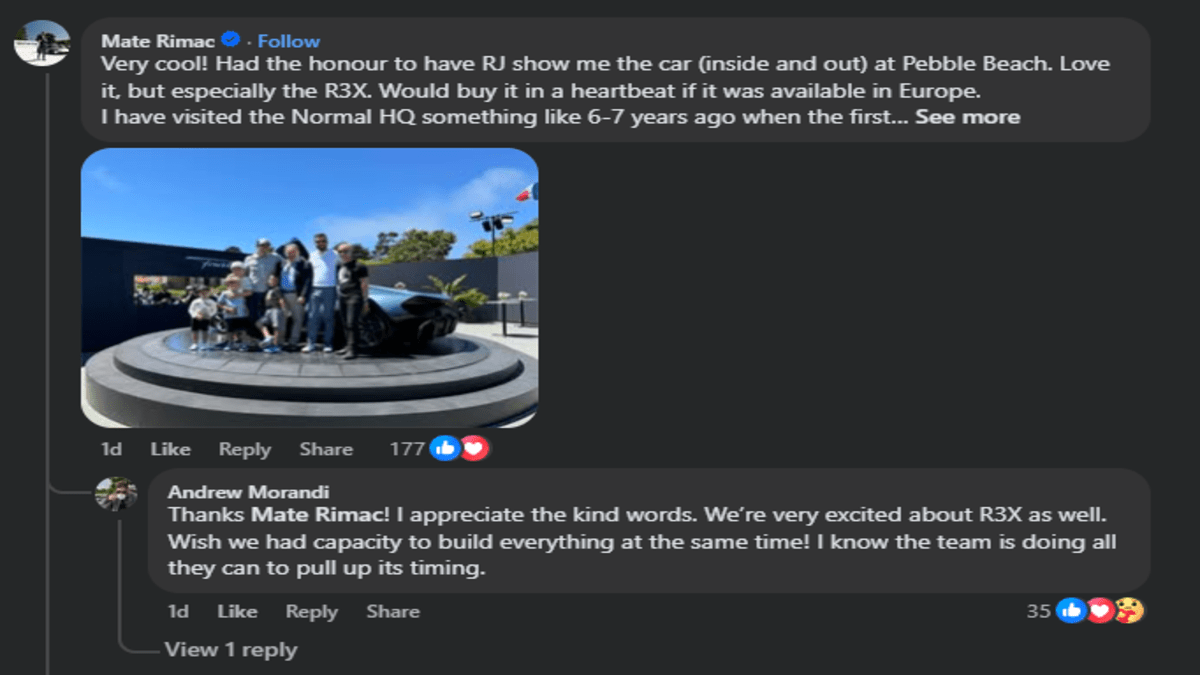1200x675 pixels.
Task: Click the blue thumbs-up reaction next to 177
Action: 445,449
